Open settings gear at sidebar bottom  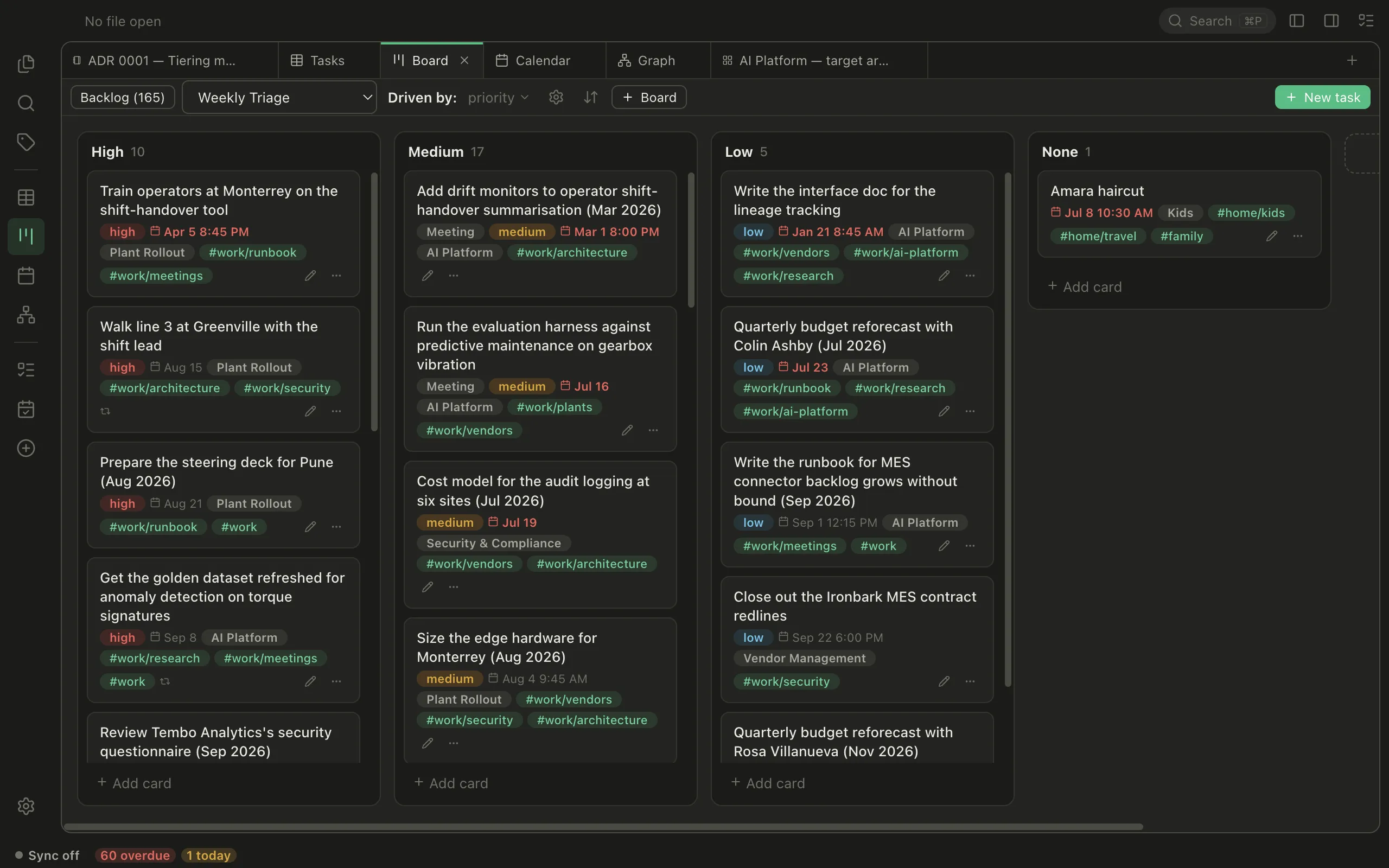[26, 806]
